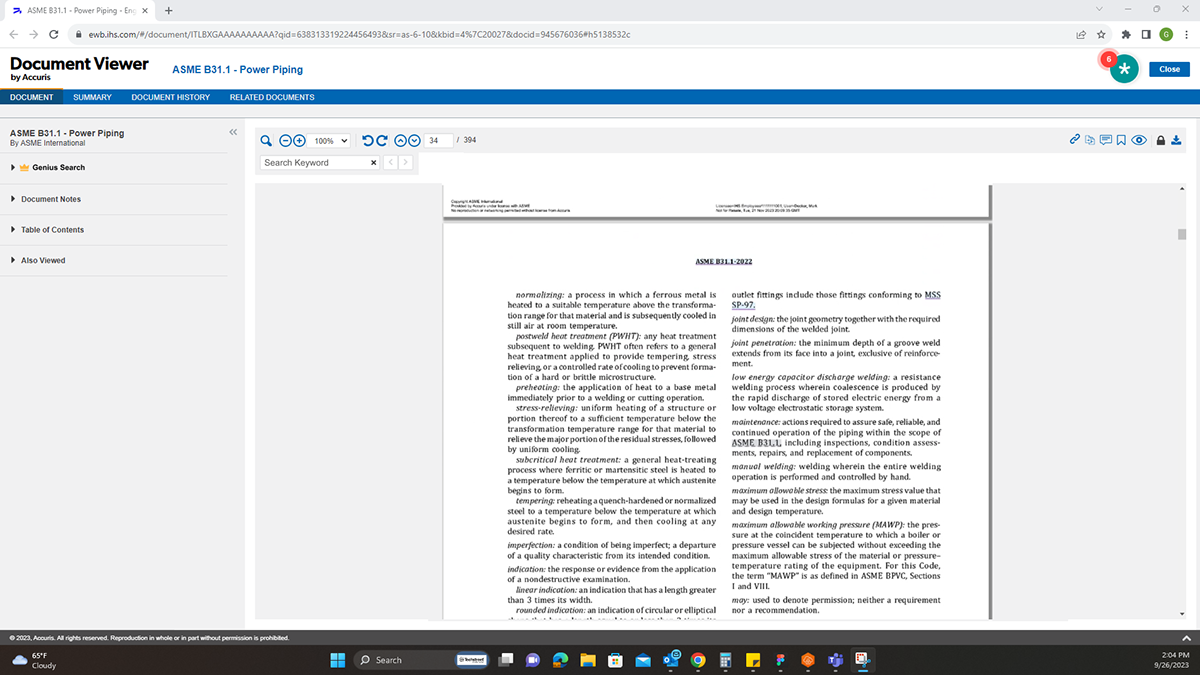Screen dimensions: 1200x675
Task: Click the blue Close button
Action: tap(1170, 69)
